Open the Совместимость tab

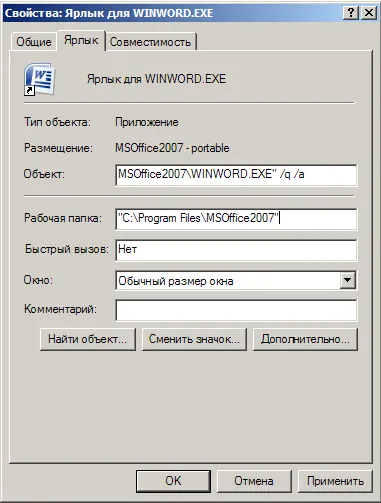click(151, 42)
